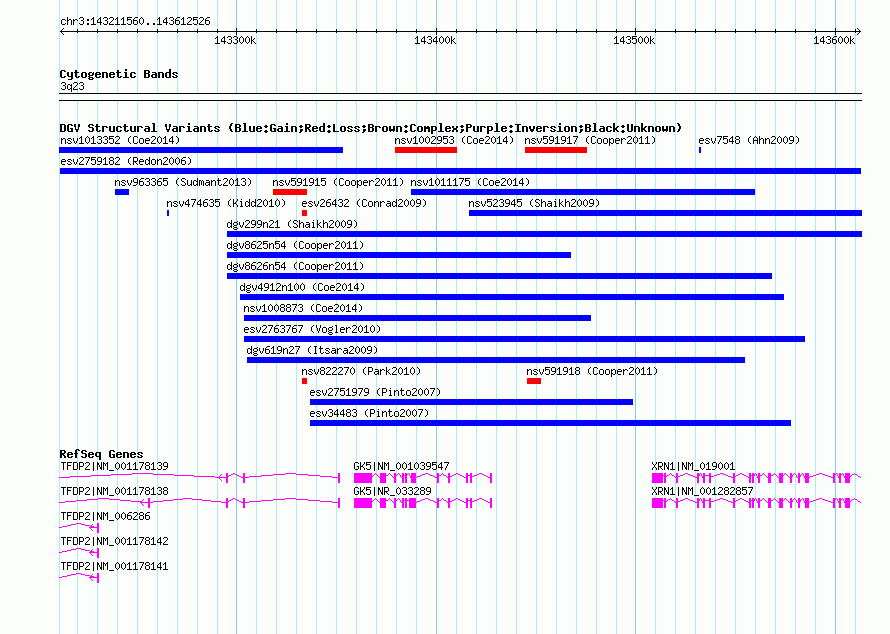Open the esv2759182 (Redon2006) variant label
This screenshot has height=634, width=890.
click(x=126, y=161)
